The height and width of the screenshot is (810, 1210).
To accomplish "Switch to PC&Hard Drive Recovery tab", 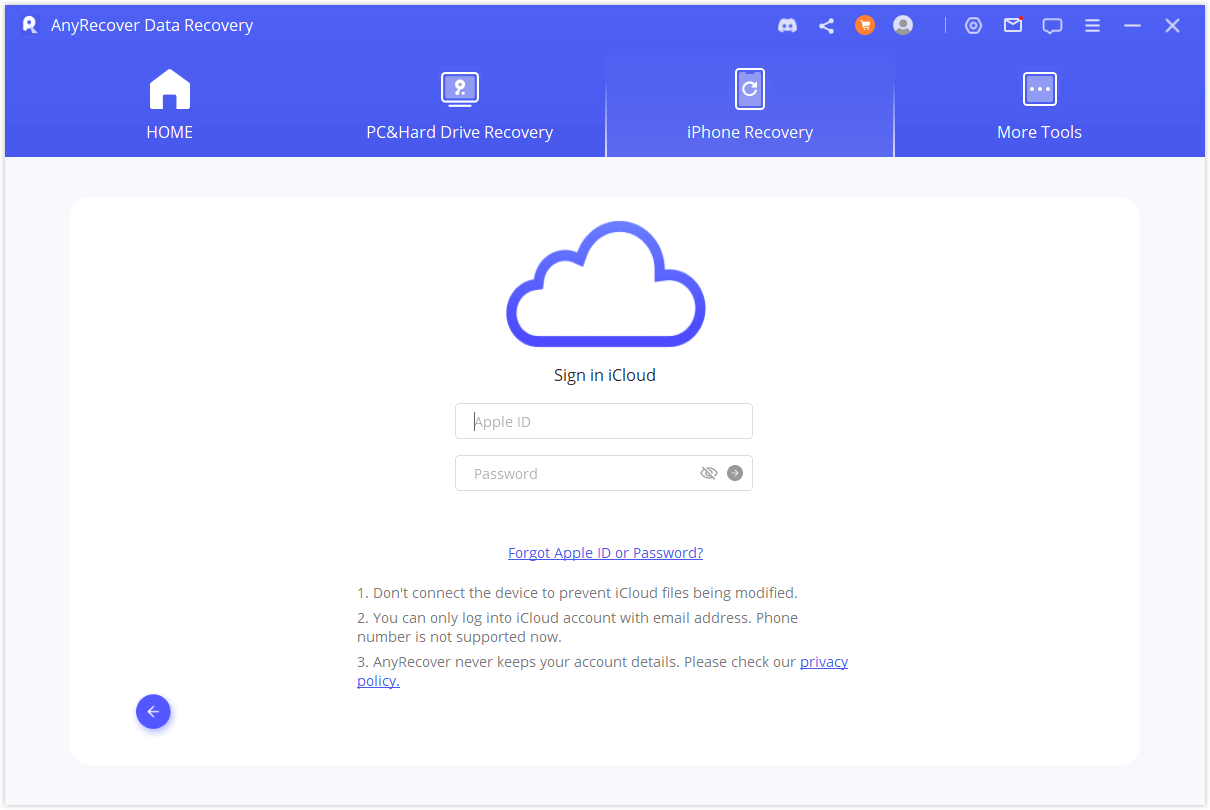I will (460, 106).
